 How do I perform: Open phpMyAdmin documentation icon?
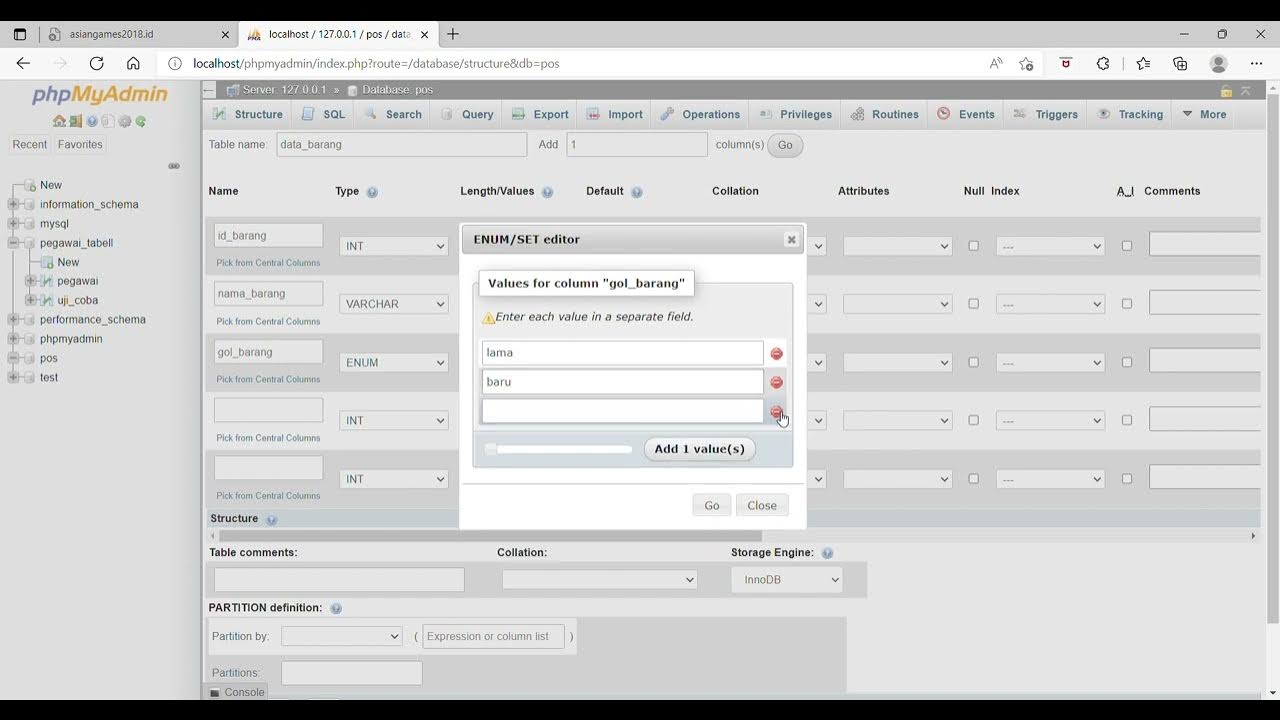[92, 121]
